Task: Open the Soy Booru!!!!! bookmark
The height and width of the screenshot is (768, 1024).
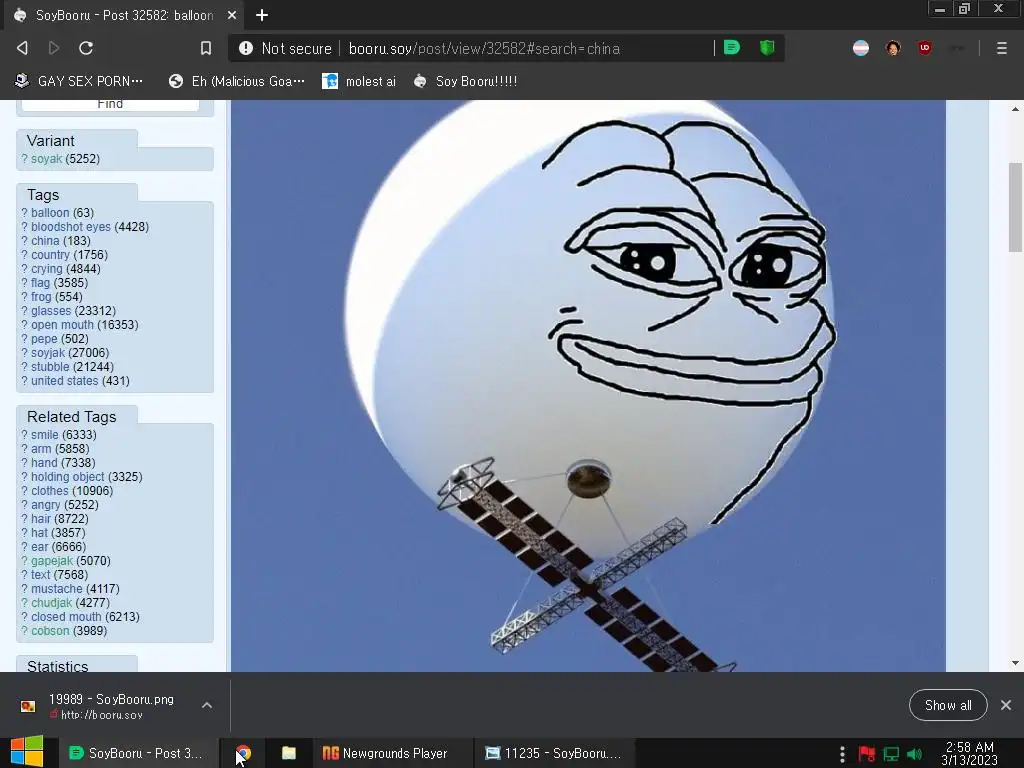Action: (466, 81)
